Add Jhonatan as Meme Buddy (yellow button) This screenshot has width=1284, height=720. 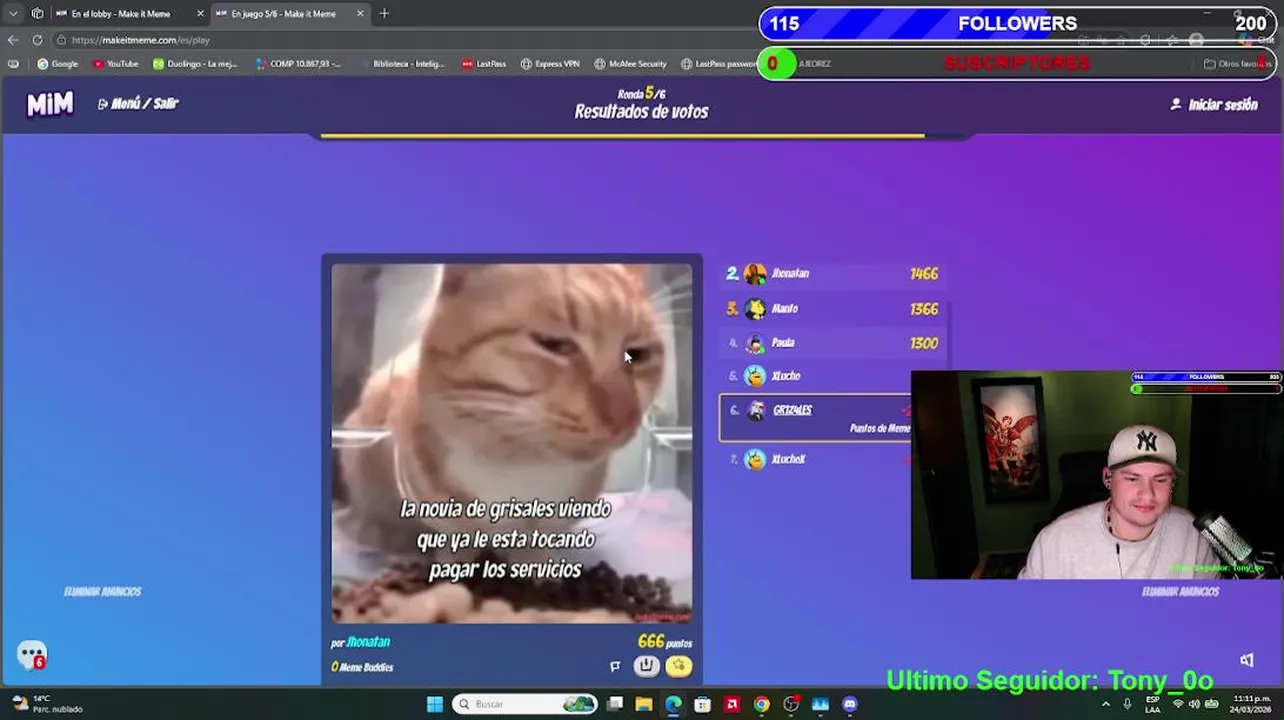[679, 666]
